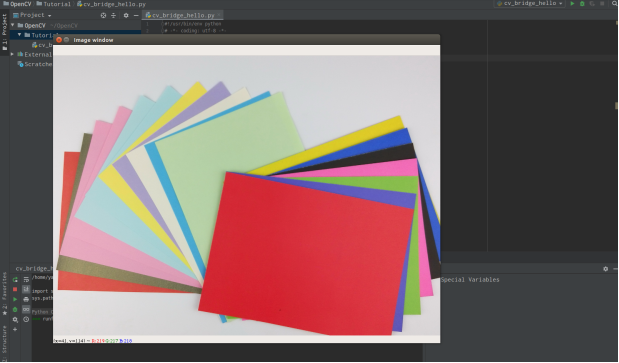
Task: Click the pixel value status bar of the Image window
Action: coord(246,340)
